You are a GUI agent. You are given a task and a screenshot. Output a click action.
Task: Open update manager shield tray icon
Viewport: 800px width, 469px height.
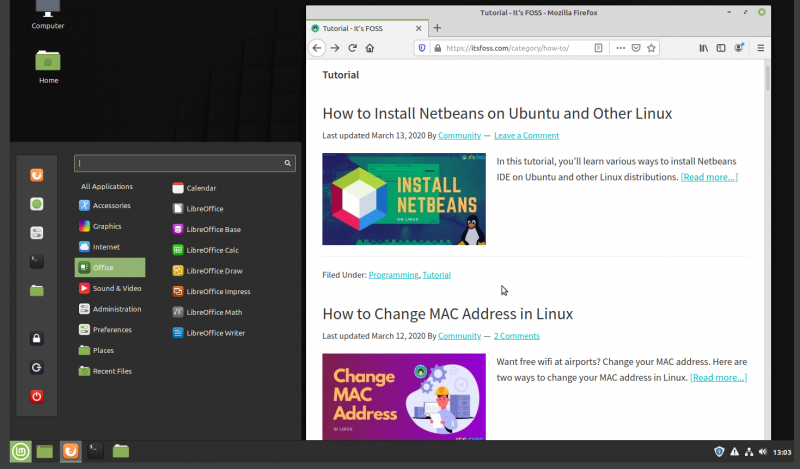(x=719, y=452)
